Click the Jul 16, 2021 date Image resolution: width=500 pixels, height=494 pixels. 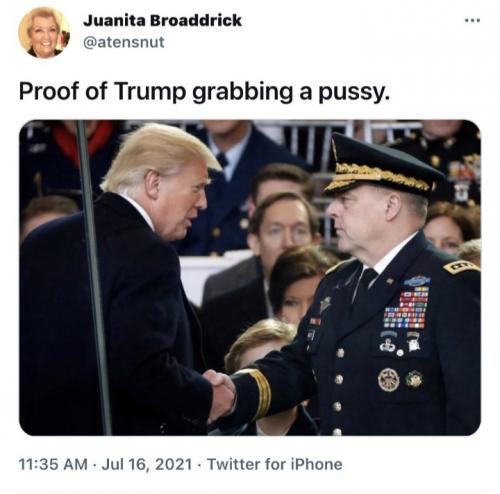click(x=147, y=464)
